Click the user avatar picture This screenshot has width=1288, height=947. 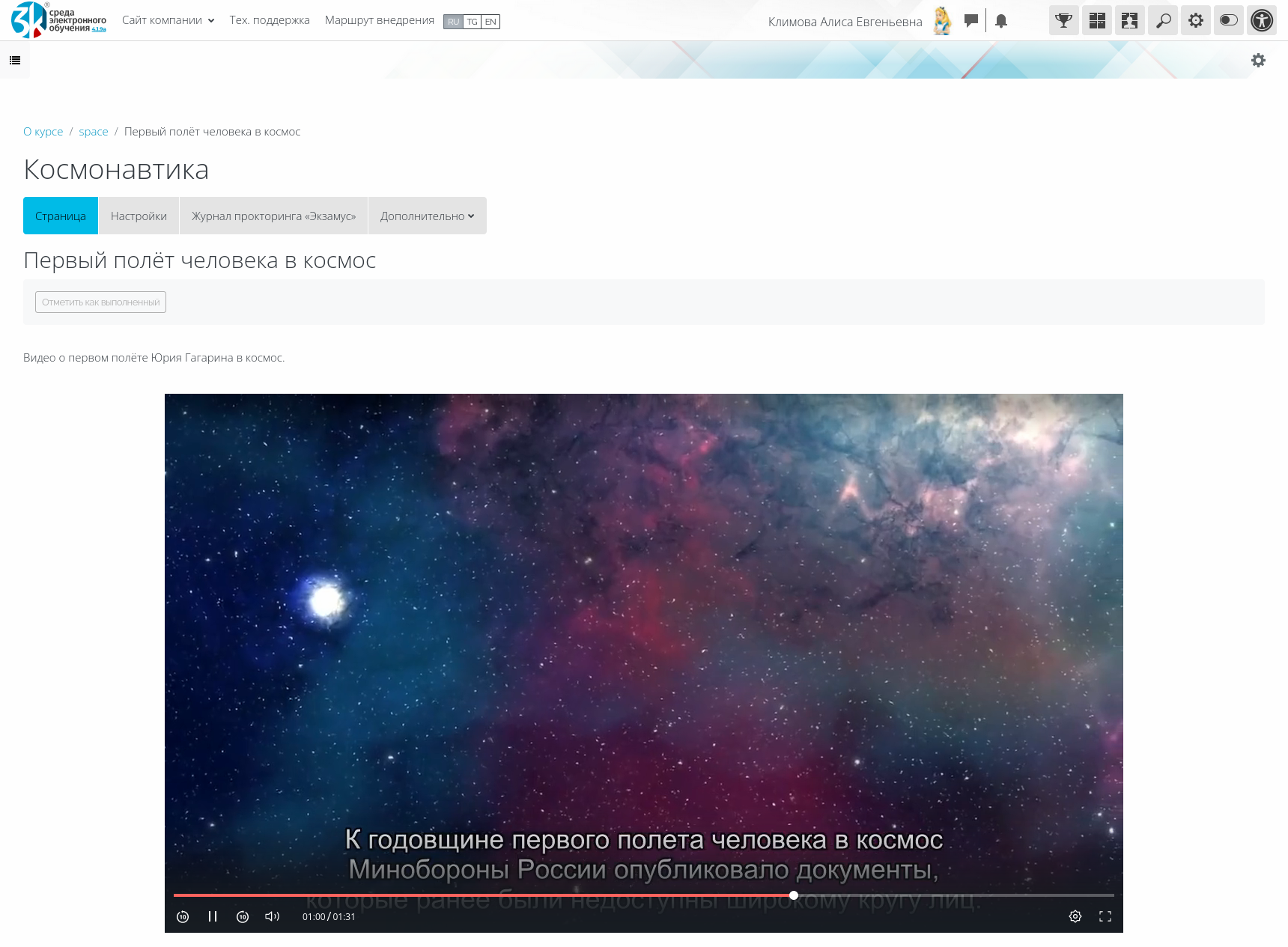(943, 21)
